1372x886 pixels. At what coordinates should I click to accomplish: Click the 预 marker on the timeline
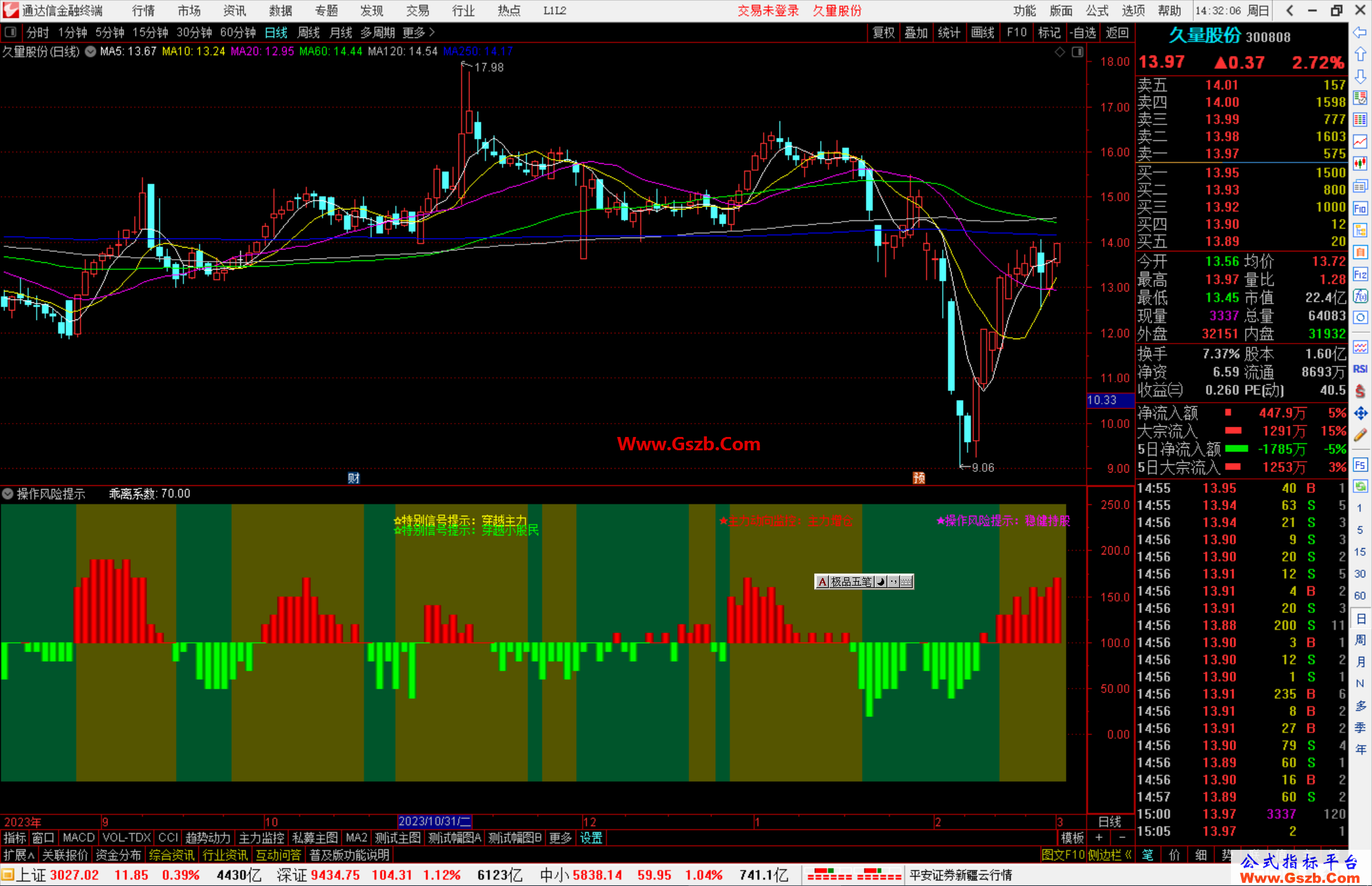point(919,478)
